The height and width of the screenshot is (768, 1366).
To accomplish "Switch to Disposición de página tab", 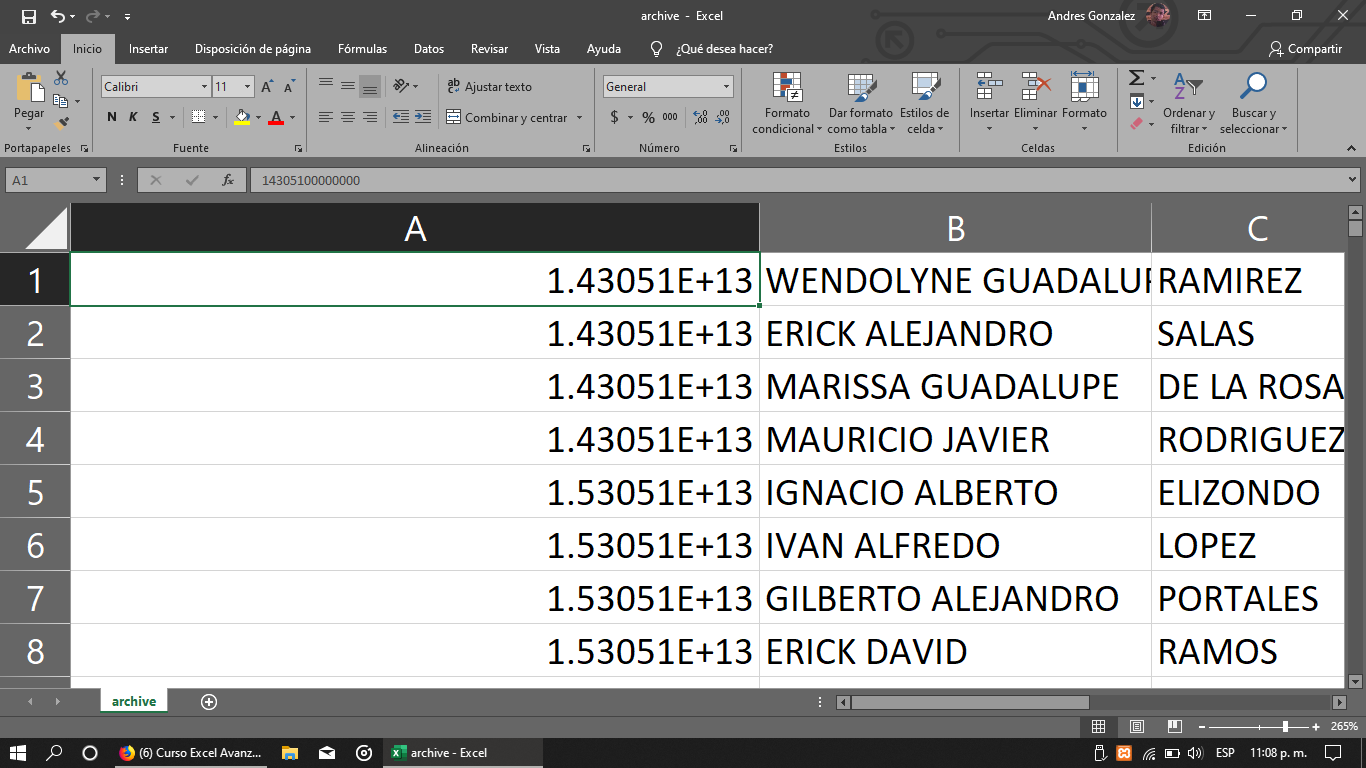I will tap(253, 48).
